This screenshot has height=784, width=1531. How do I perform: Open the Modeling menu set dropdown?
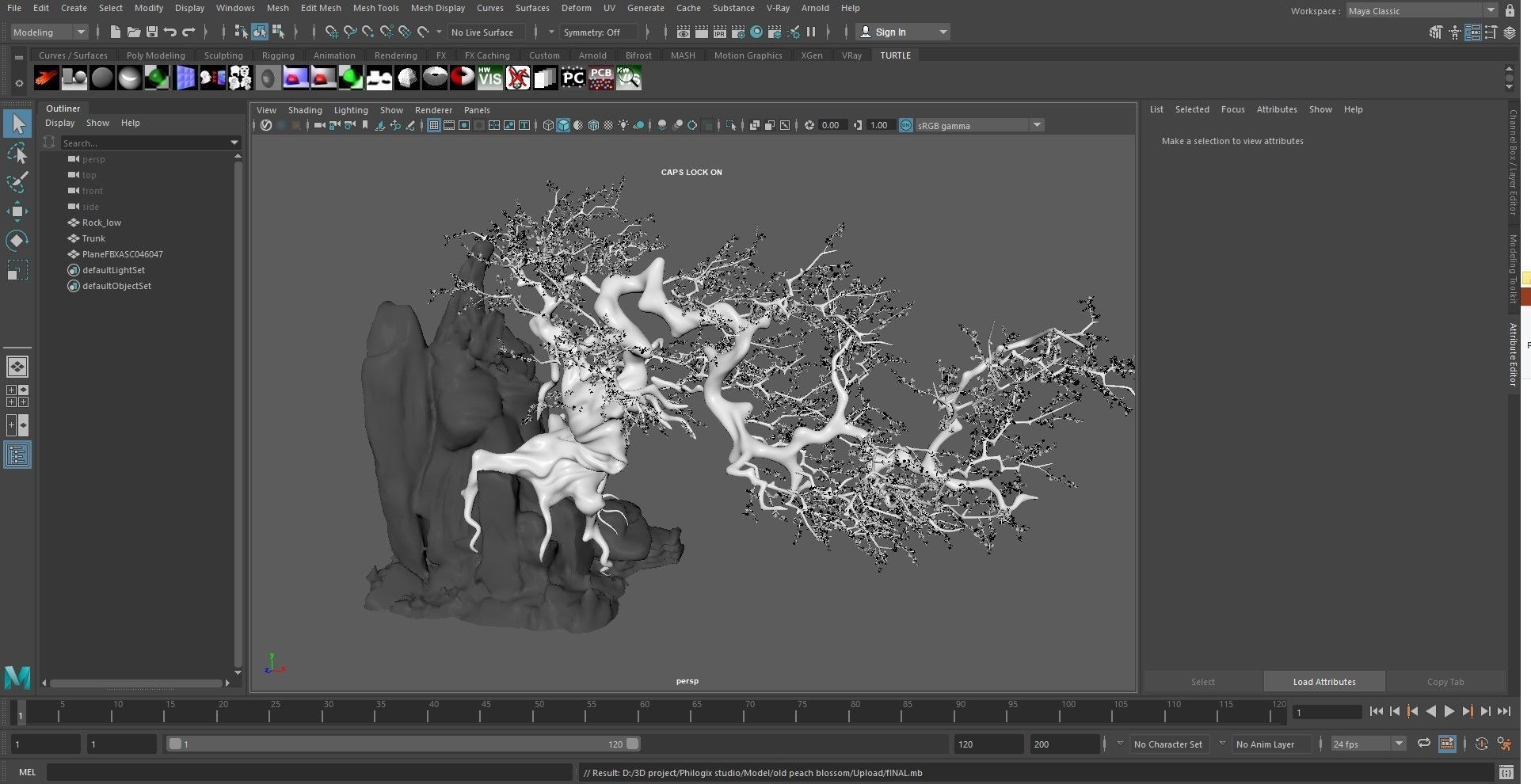(x=49, y=32)
